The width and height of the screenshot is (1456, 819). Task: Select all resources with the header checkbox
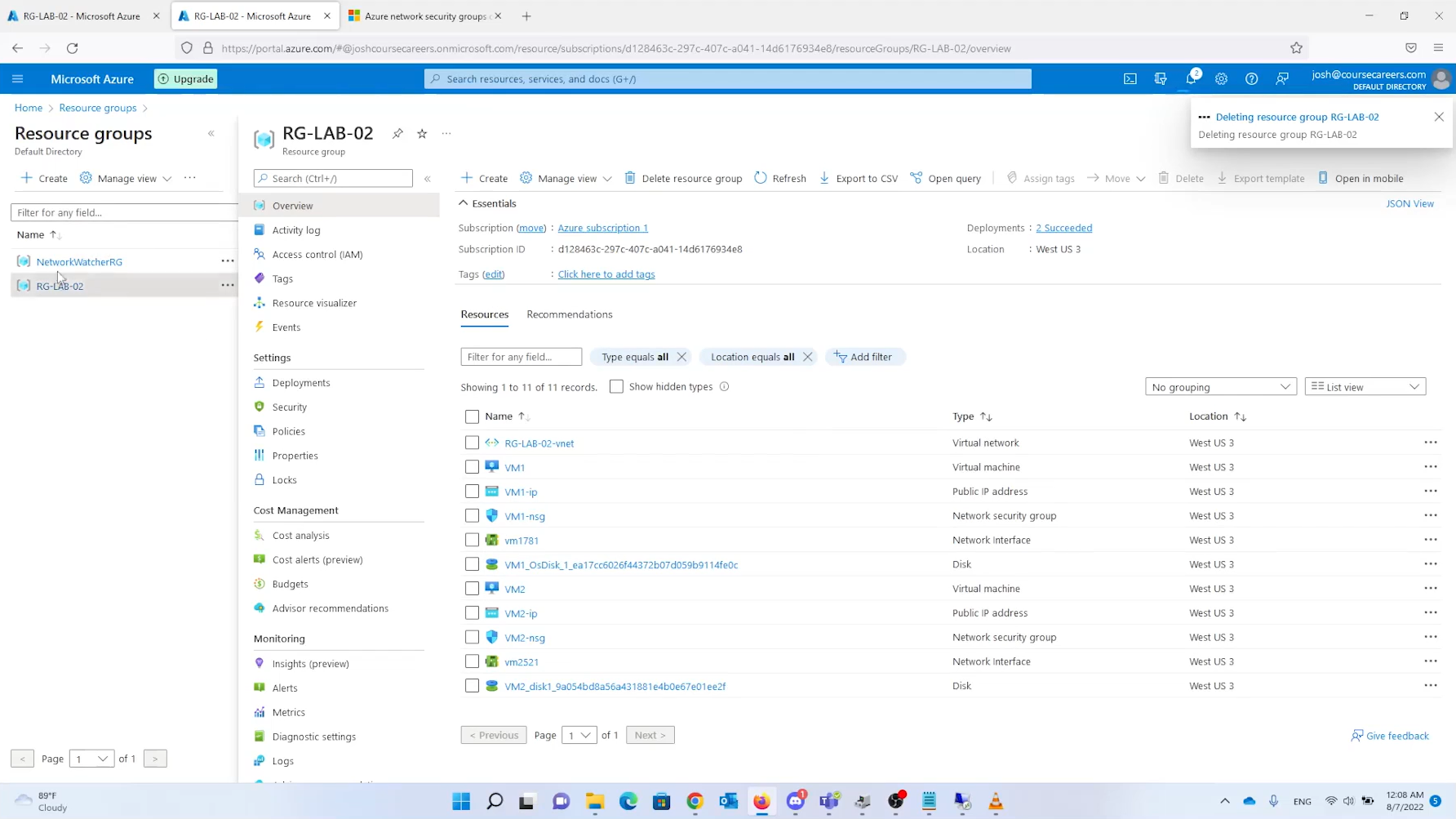point(472,416)
